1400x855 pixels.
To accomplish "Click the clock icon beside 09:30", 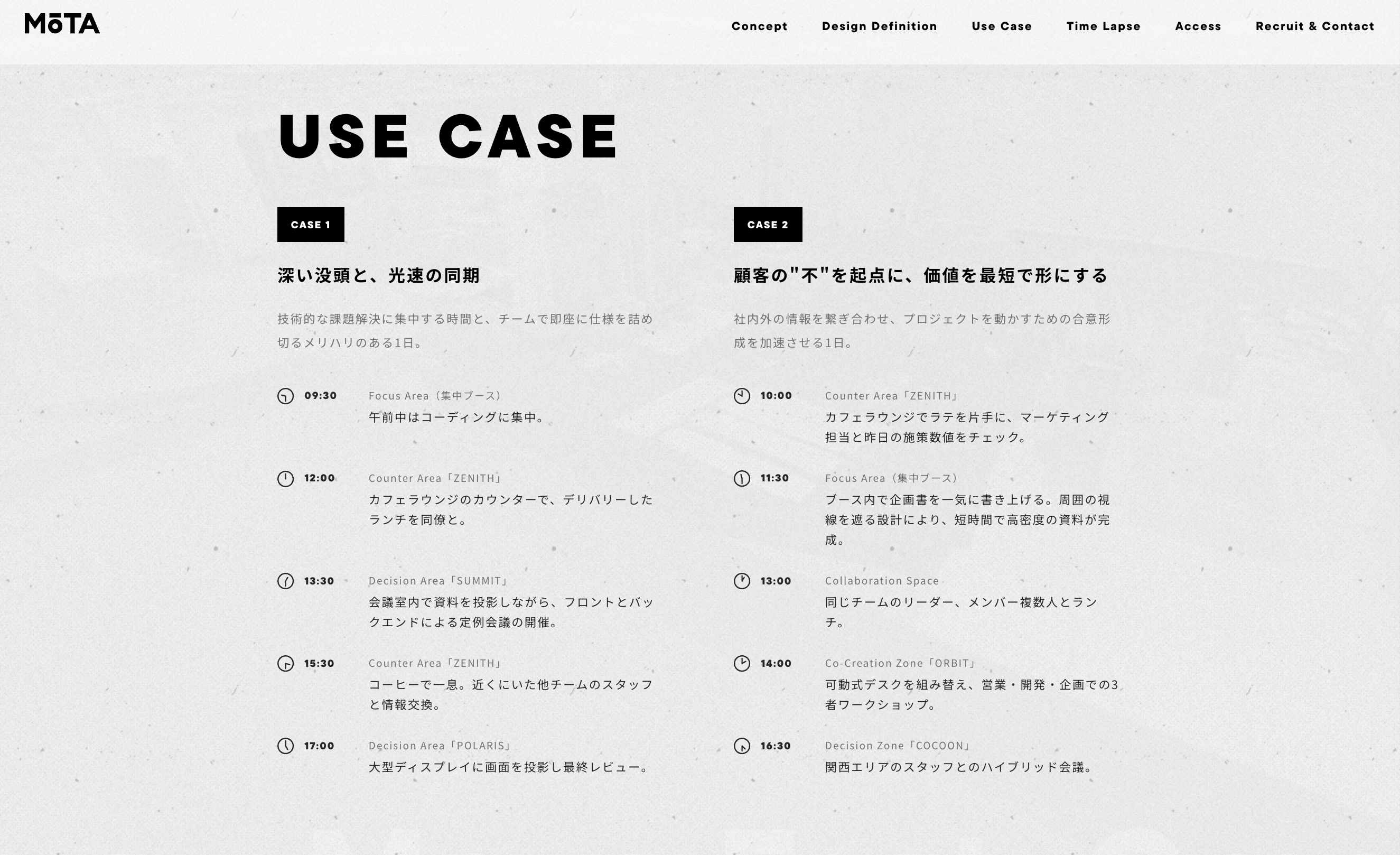I will [285, 396].
